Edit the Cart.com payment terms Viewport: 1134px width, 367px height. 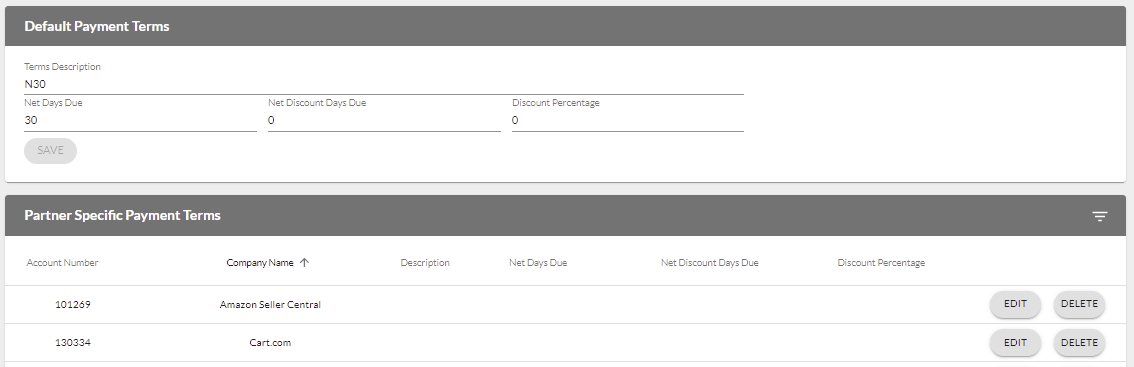click(x=1015, y=342)
